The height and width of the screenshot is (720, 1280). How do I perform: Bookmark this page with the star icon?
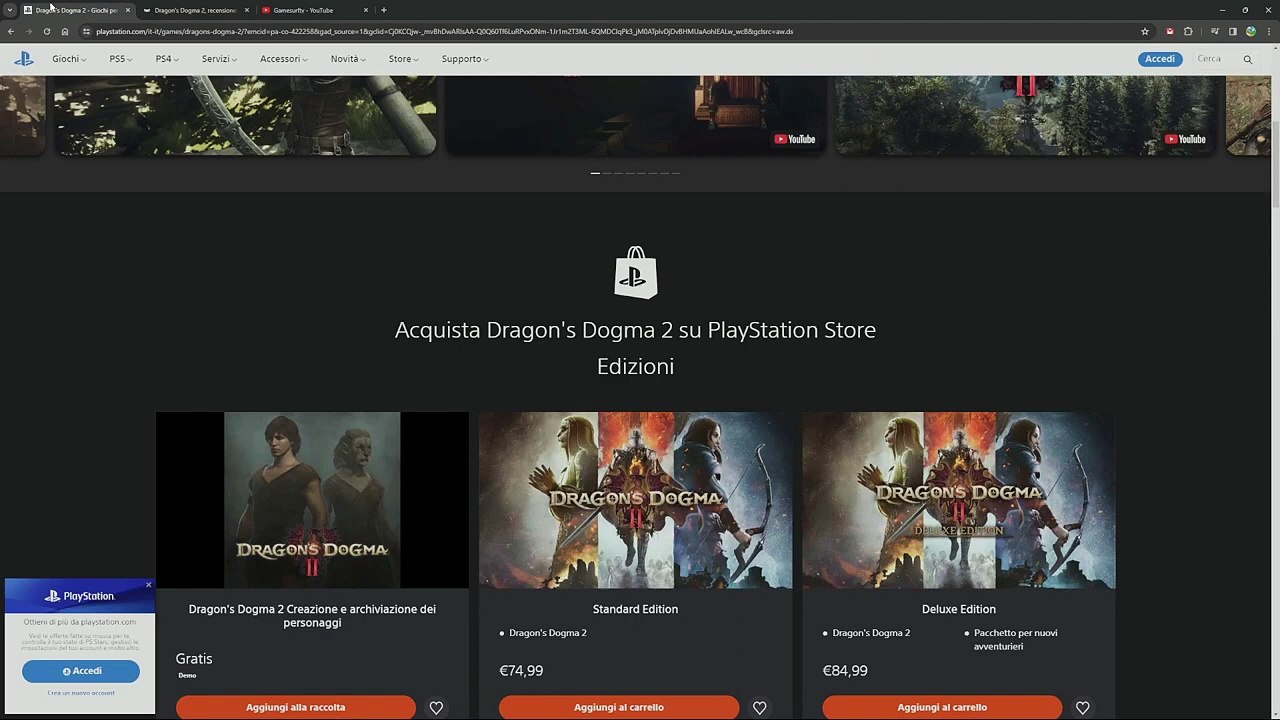(x=1145, y=31)
